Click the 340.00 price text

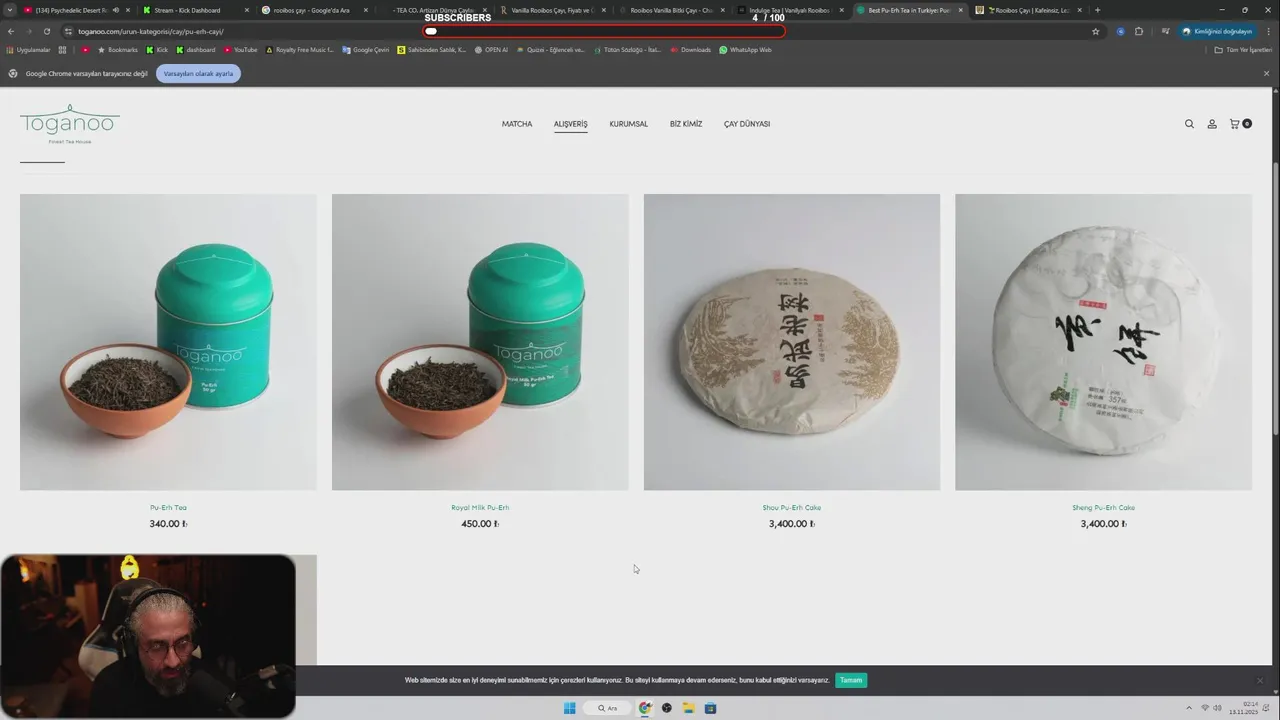coord(168,524)
